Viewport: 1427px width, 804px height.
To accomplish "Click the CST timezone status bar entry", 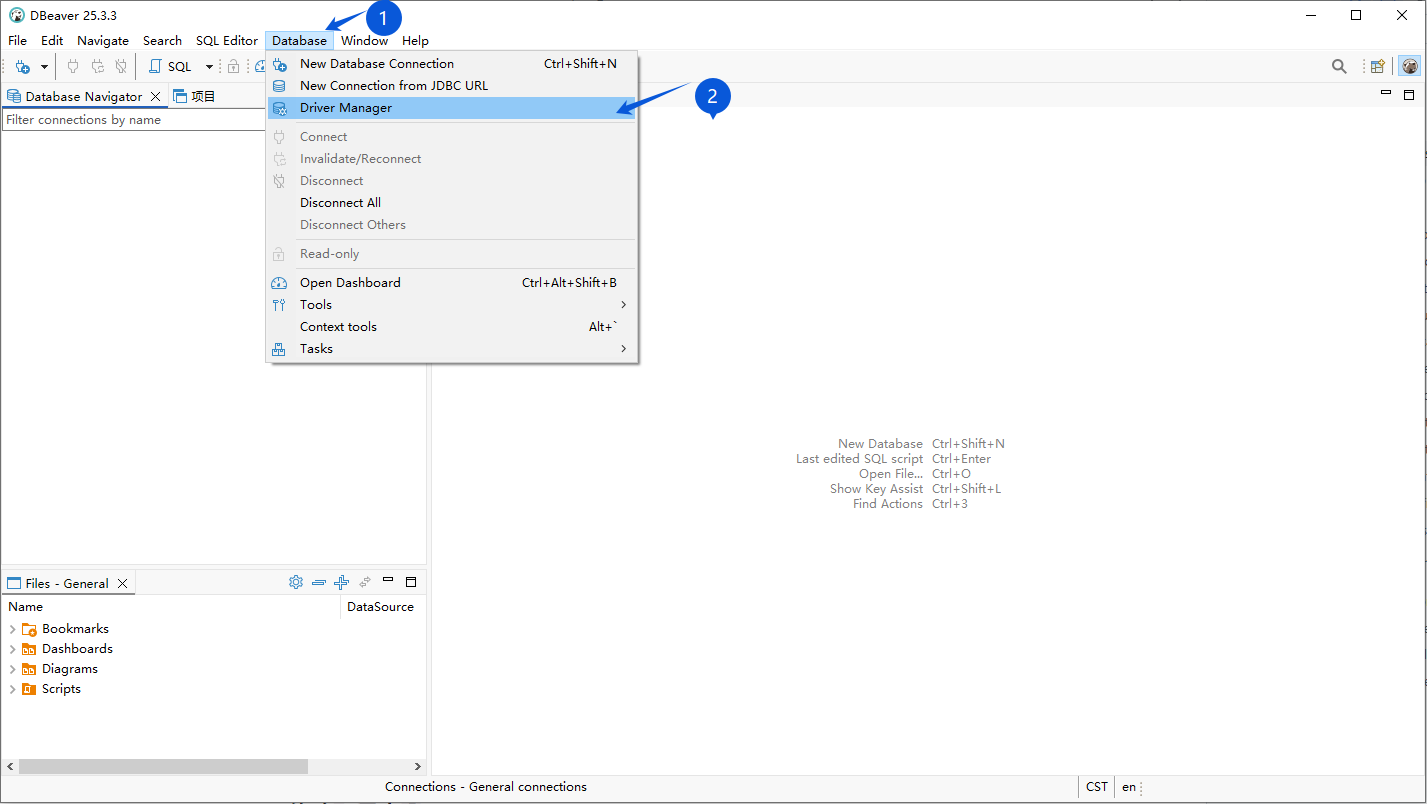I will coord(1097,787).
